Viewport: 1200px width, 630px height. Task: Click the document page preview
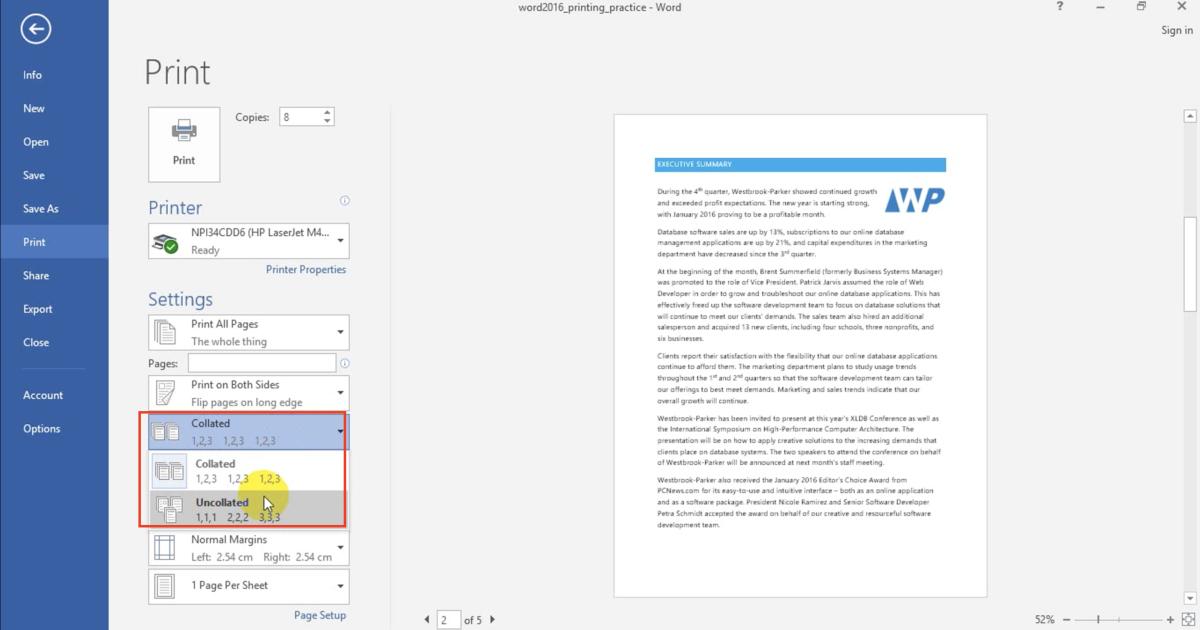[x=800, y=355]
